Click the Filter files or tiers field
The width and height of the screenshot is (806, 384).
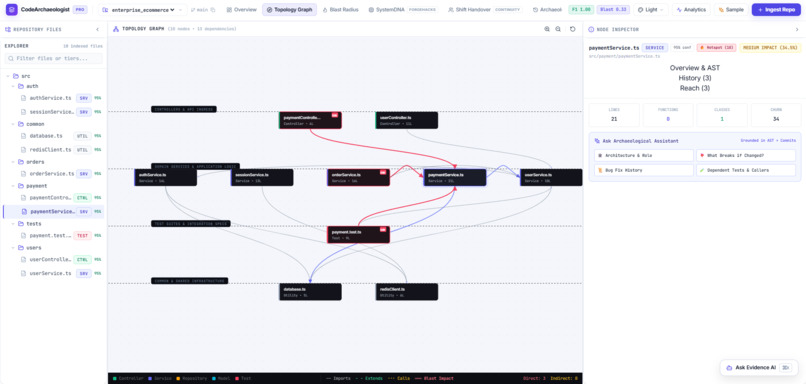click(53, 59)
